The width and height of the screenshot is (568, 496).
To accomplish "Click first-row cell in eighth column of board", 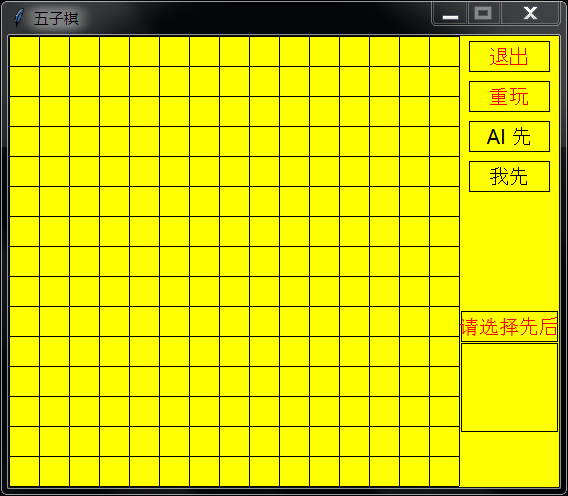I will 234,51.
